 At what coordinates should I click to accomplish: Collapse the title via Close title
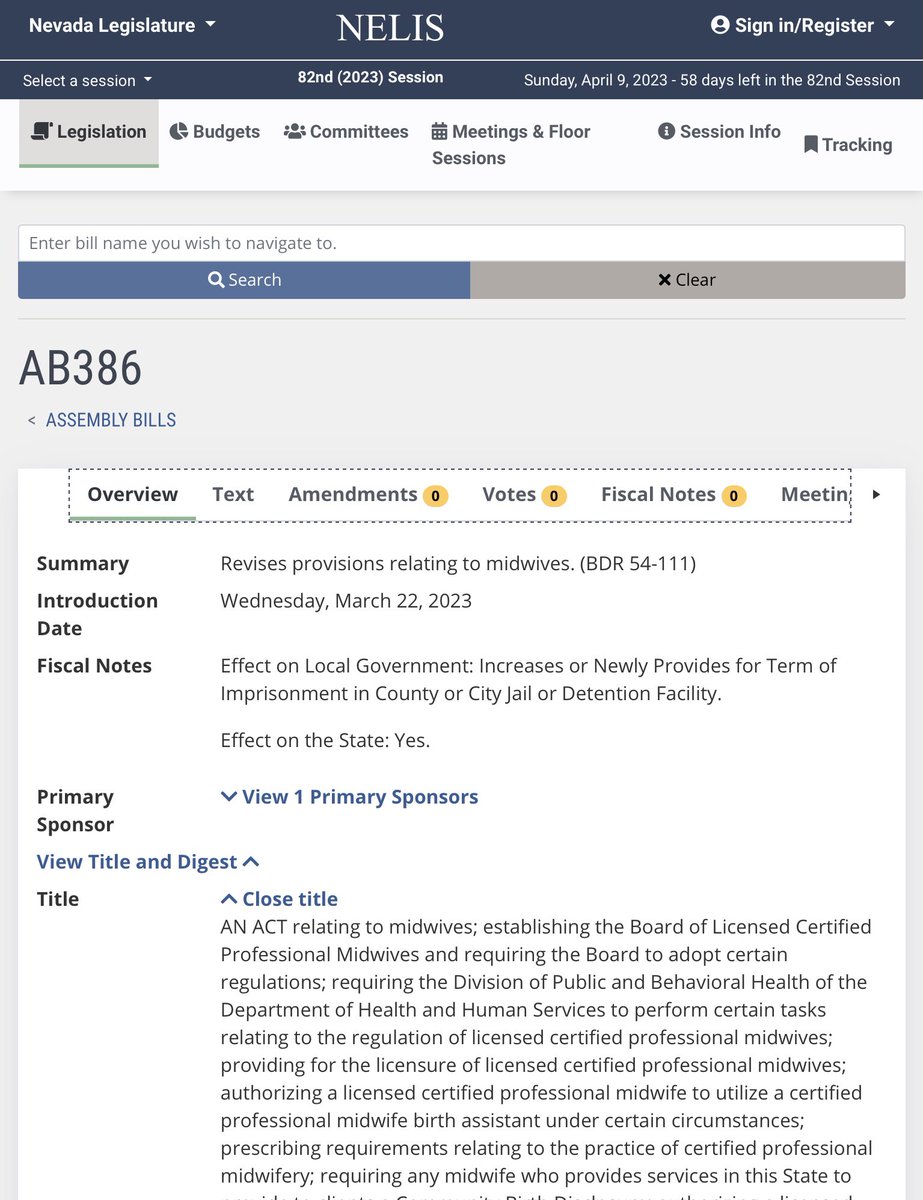tap(279, 899)
